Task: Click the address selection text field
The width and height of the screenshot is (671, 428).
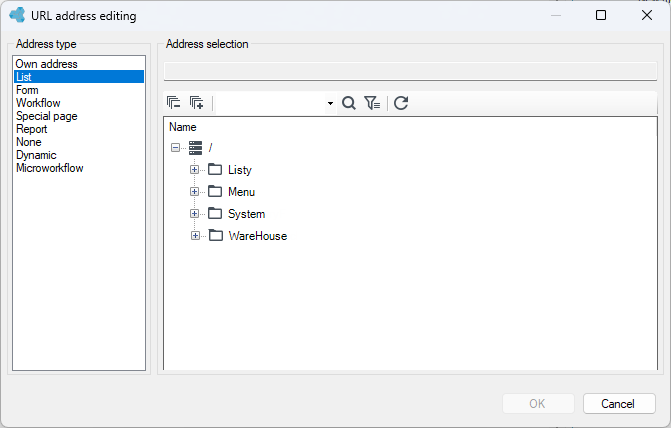Action: click(410, 71)
